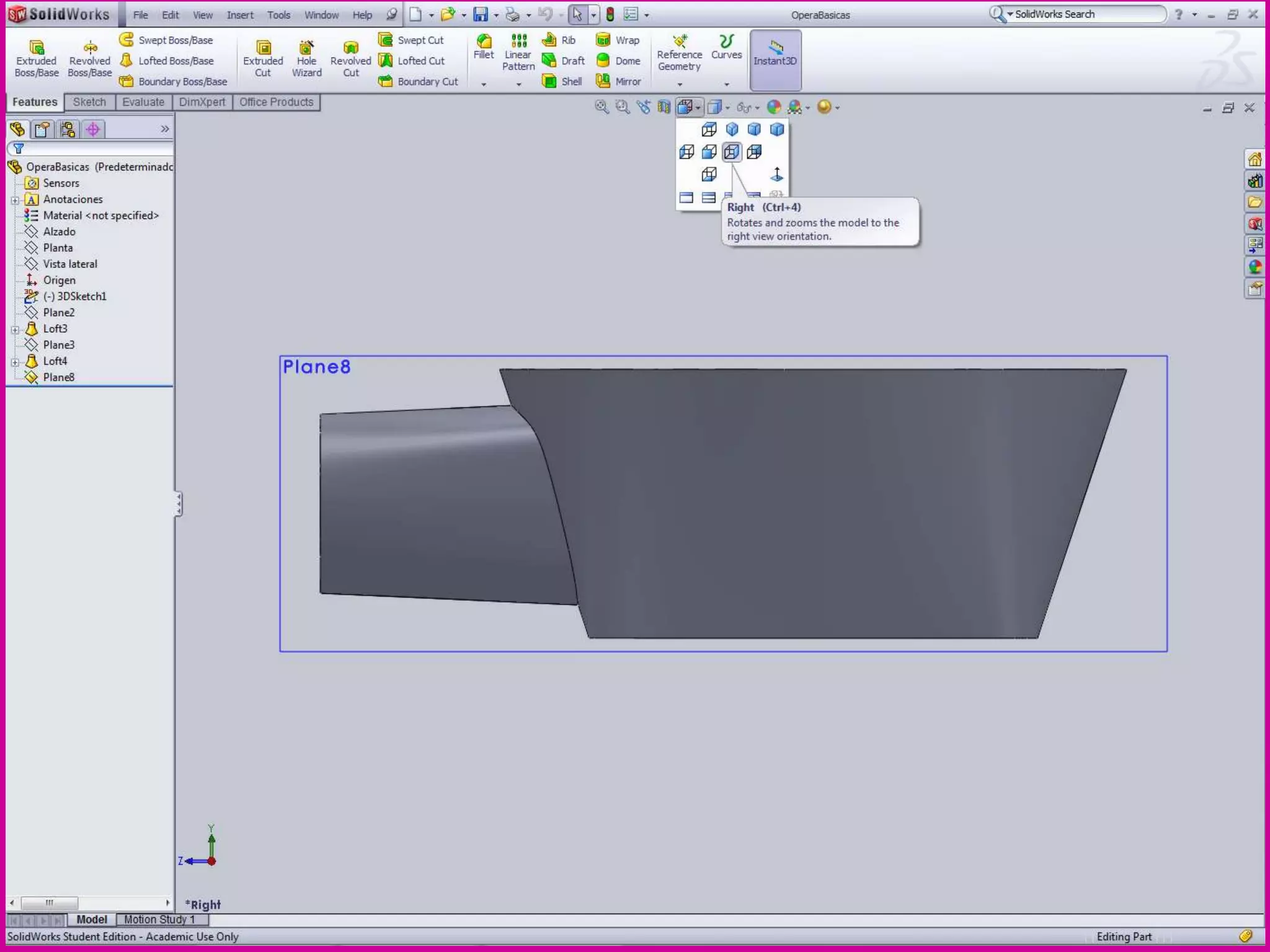The width and height of the screenshot is (1270, 952).
Task: Open the Curves dropdown arrow
Action: click(727, 84)
